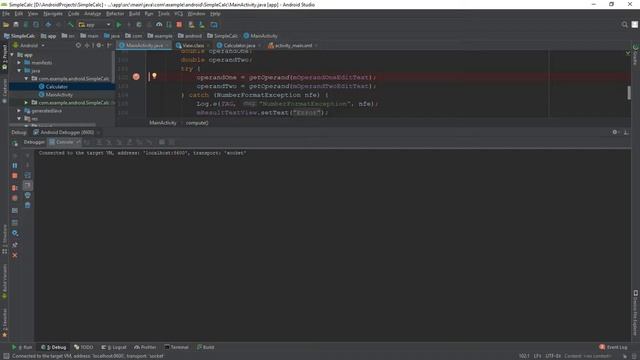Image resolution: width=640 pixels, height=360 pixels.
Task: Click the Save All toolbar icon
Action: click(16, 25)
